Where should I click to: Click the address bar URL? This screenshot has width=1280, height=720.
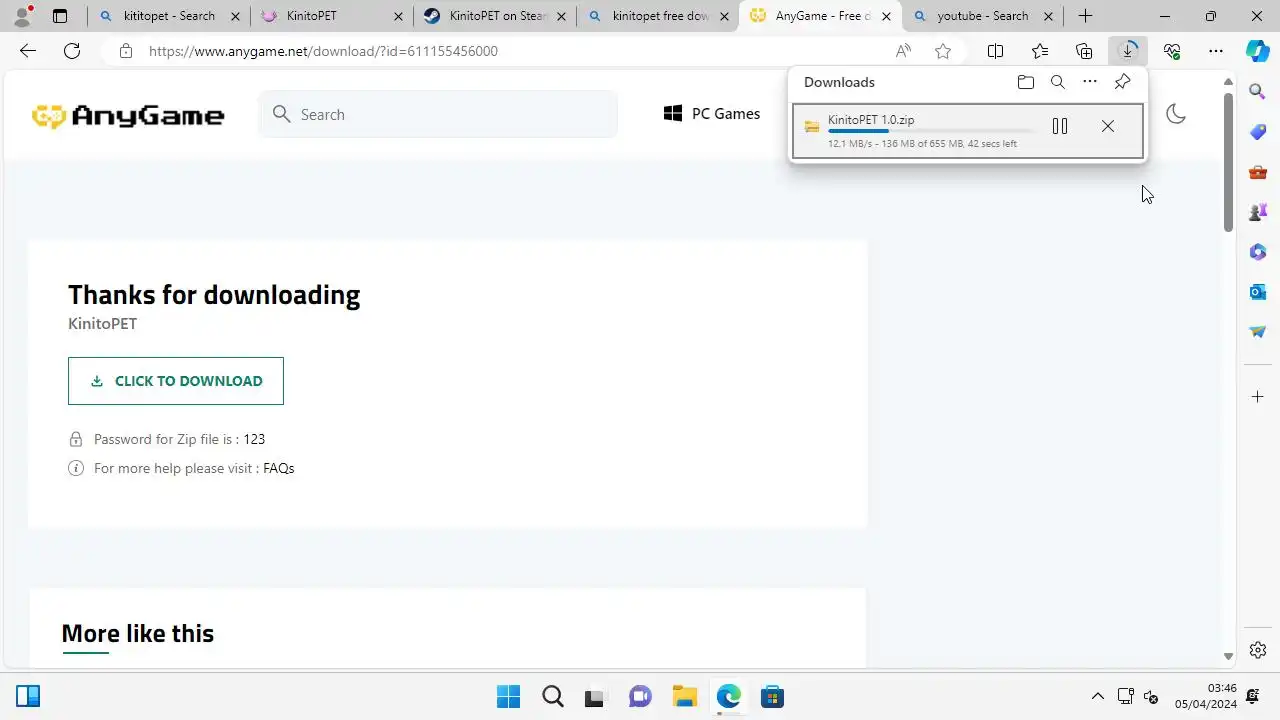coord(323,51)
